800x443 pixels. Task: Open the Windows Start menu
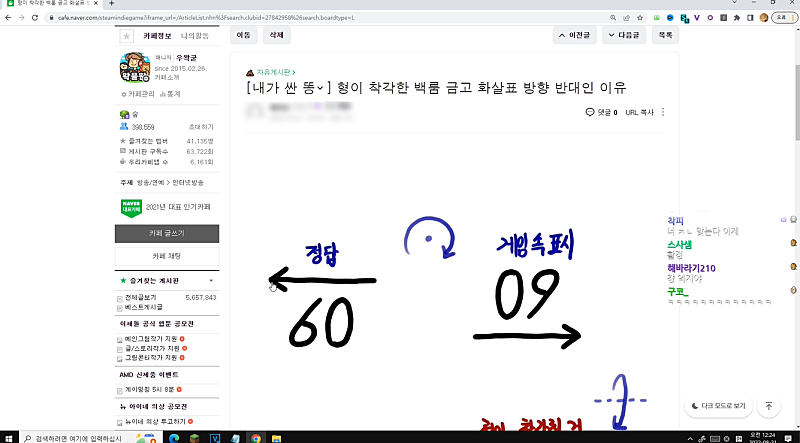pyautogui.click(x=11, y=438)
